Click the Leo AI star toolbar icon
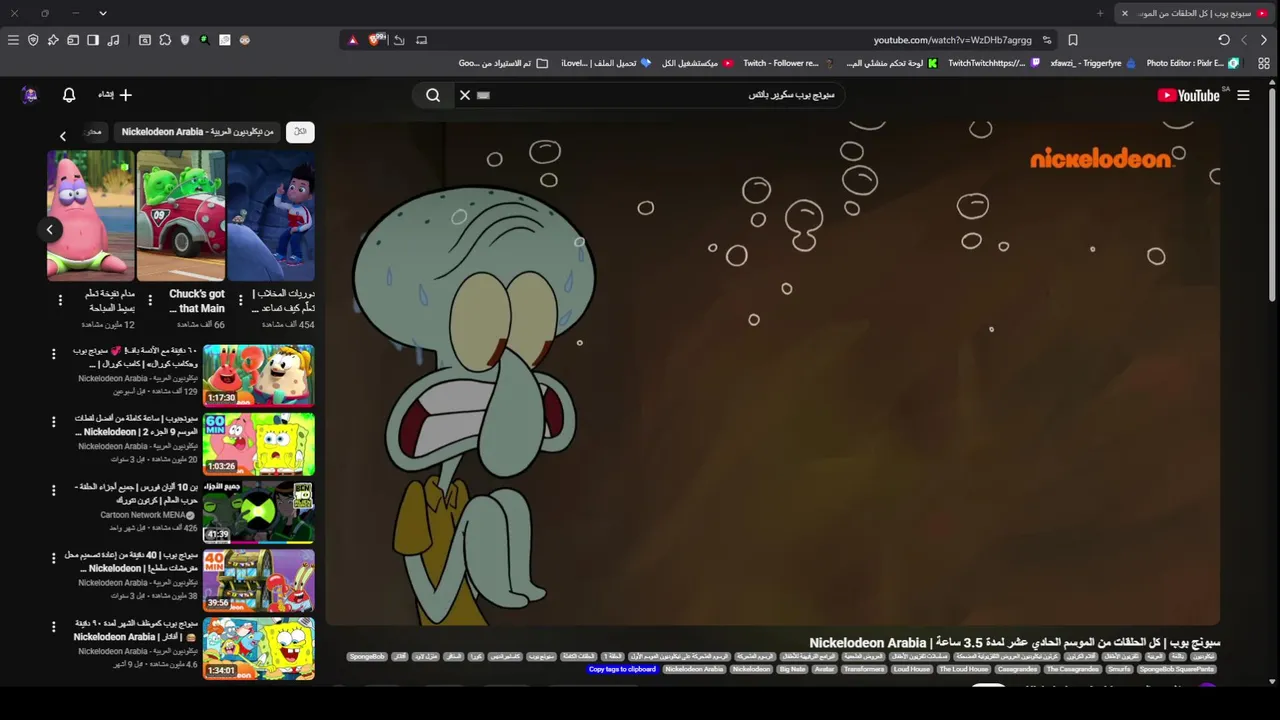The image size is (1280, 720). tap(53, 40)
